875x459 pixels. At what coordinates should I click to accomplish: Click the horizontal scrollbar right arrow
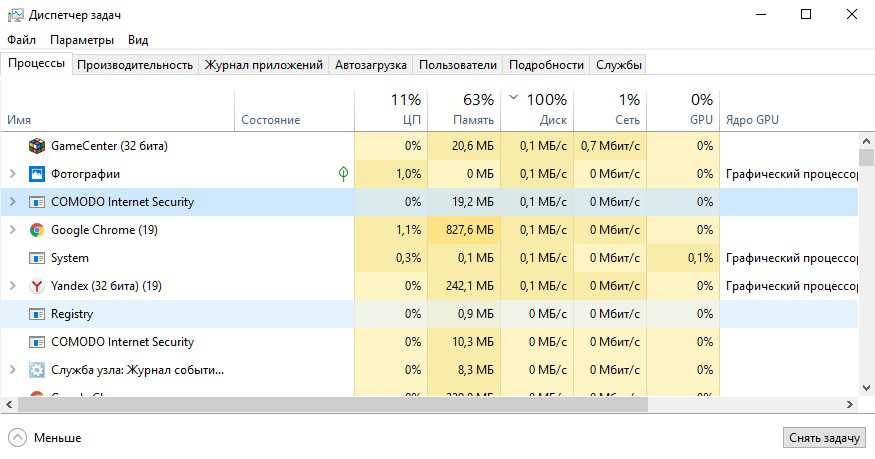point(850,405)
